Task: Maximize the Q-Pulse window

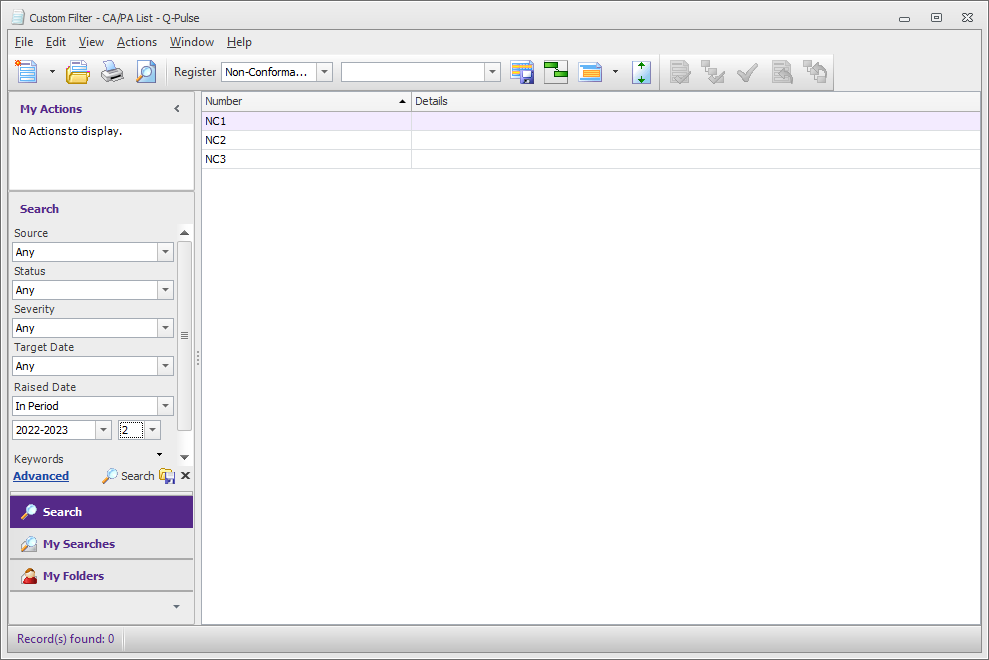Action: (936, 18)
